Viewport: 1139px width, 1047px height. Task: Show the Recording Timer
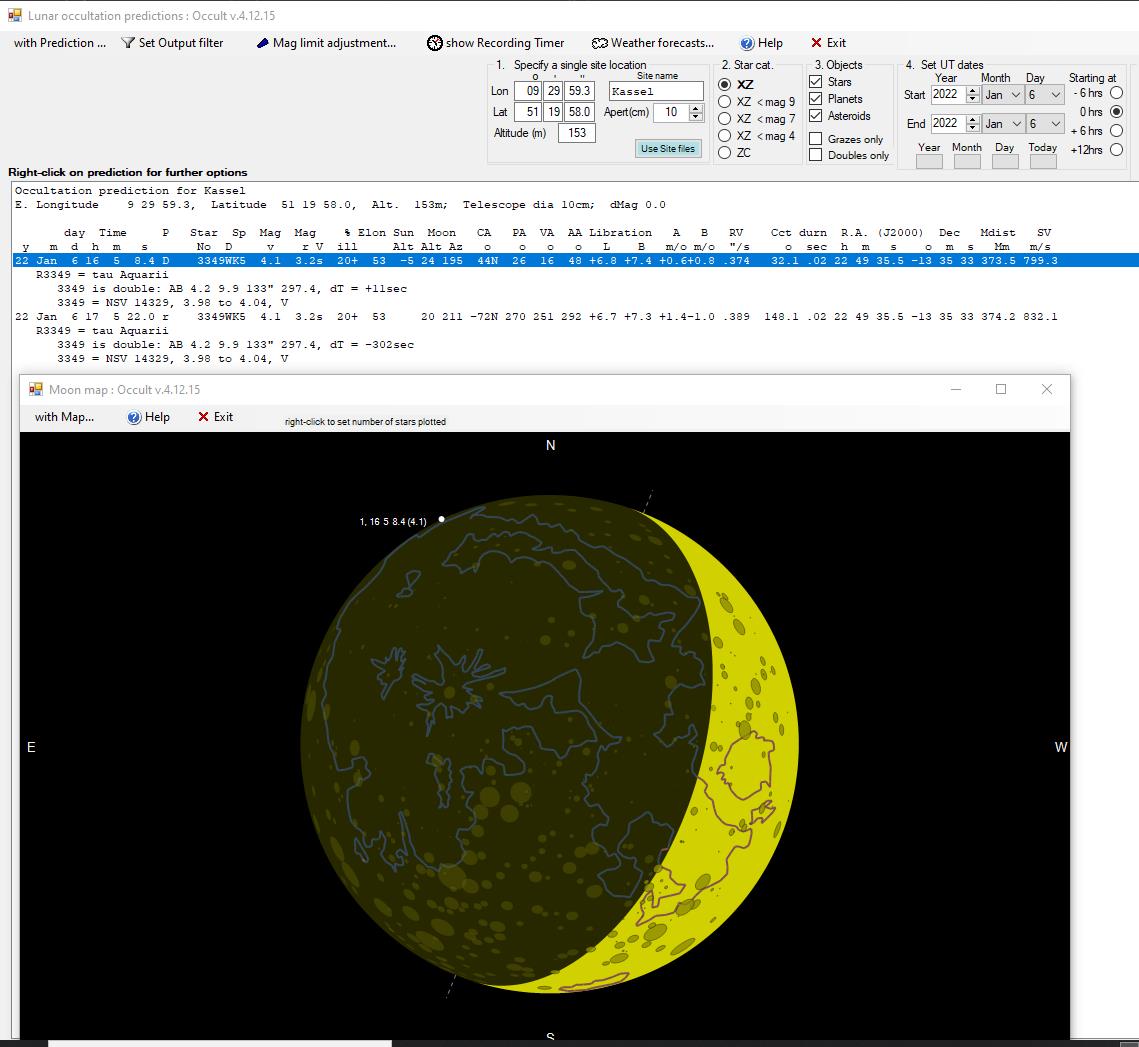click(x=495, y=43)
